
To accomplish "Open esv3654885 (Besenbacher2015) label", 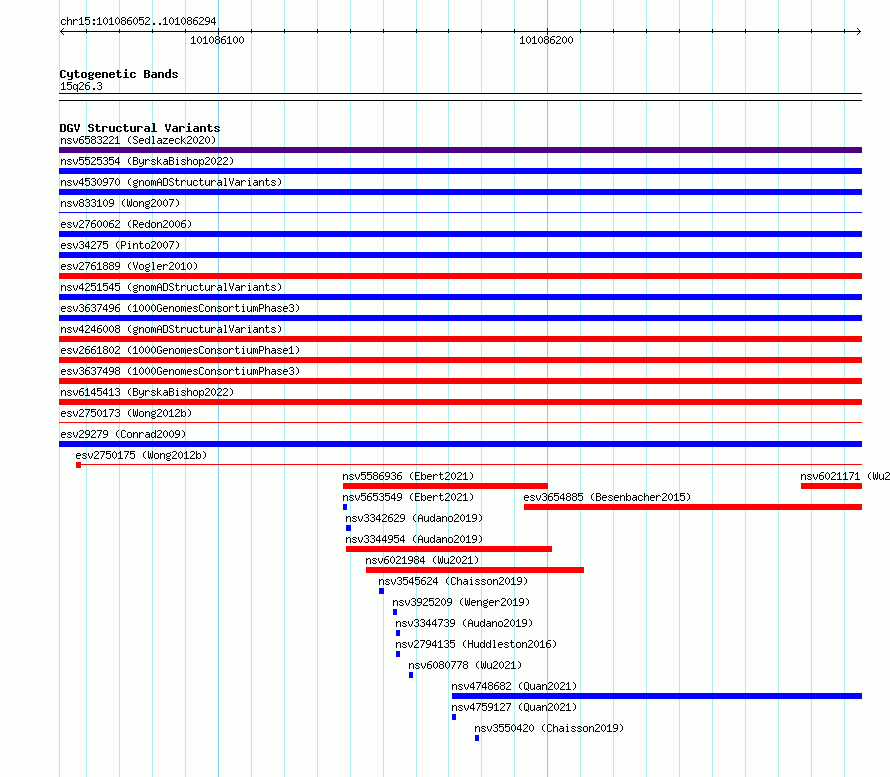I will coord(607,497).
